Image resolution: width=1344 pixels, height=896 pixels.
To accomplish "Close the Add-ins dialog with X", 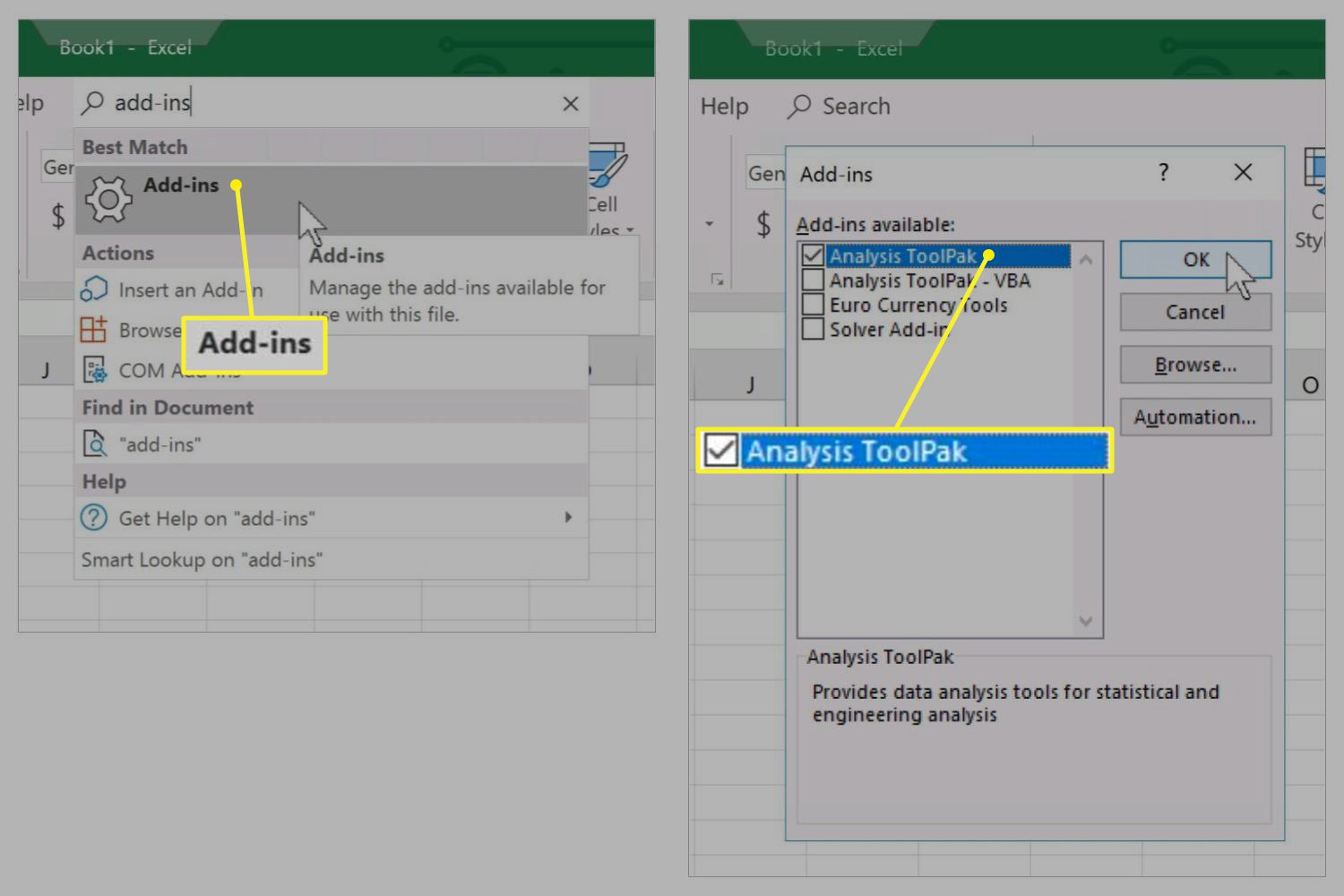I will [x=1243, y=172].
